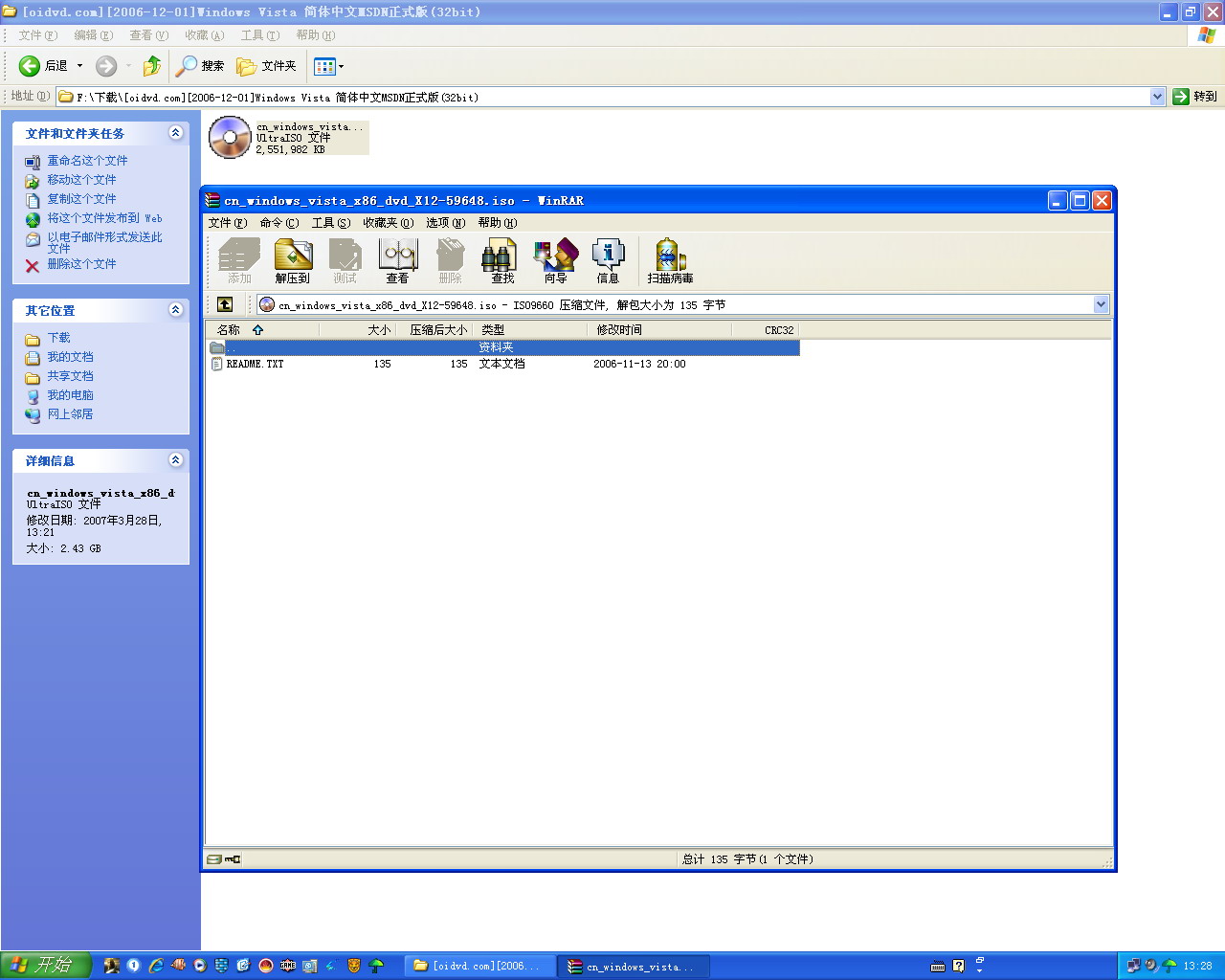This screenshot has width=1225, height=980.
Task: Collapse the Other Places (其它位置) panel
Action: pyautogui.click(x=175, y=310)
